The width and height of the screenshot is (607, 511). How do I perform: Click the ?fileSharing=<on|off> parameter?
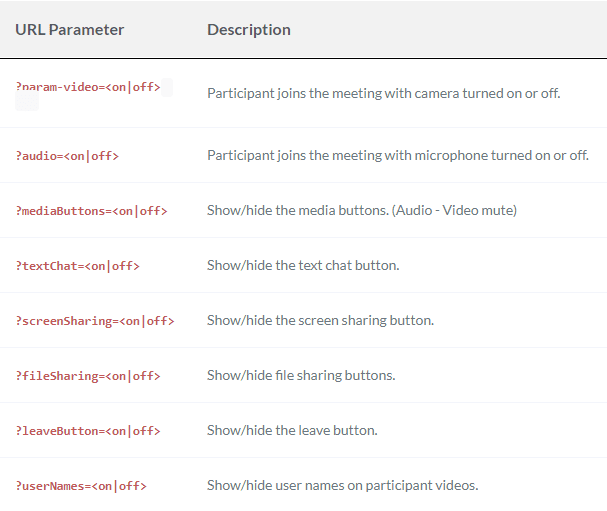click(88, 376)
